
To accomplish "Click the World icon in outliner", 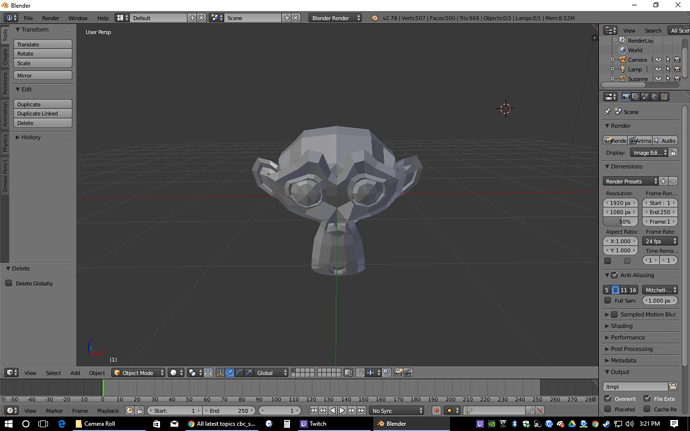I will (x=623, y=50).
